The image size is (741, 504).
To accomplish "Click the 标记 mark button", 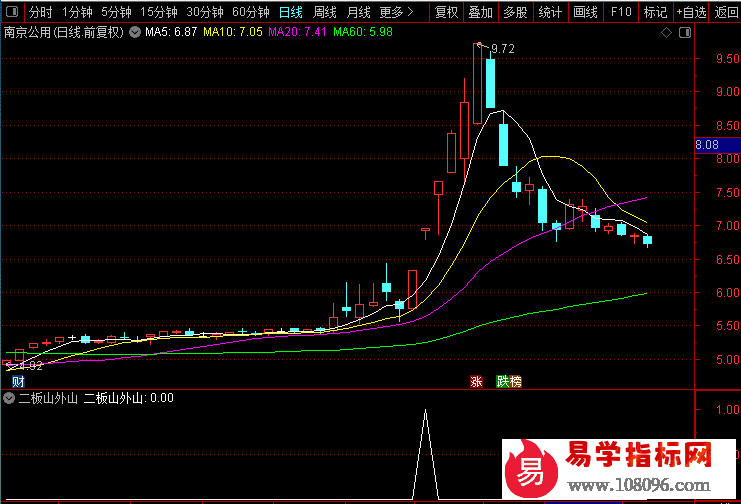I will [655, 12].
